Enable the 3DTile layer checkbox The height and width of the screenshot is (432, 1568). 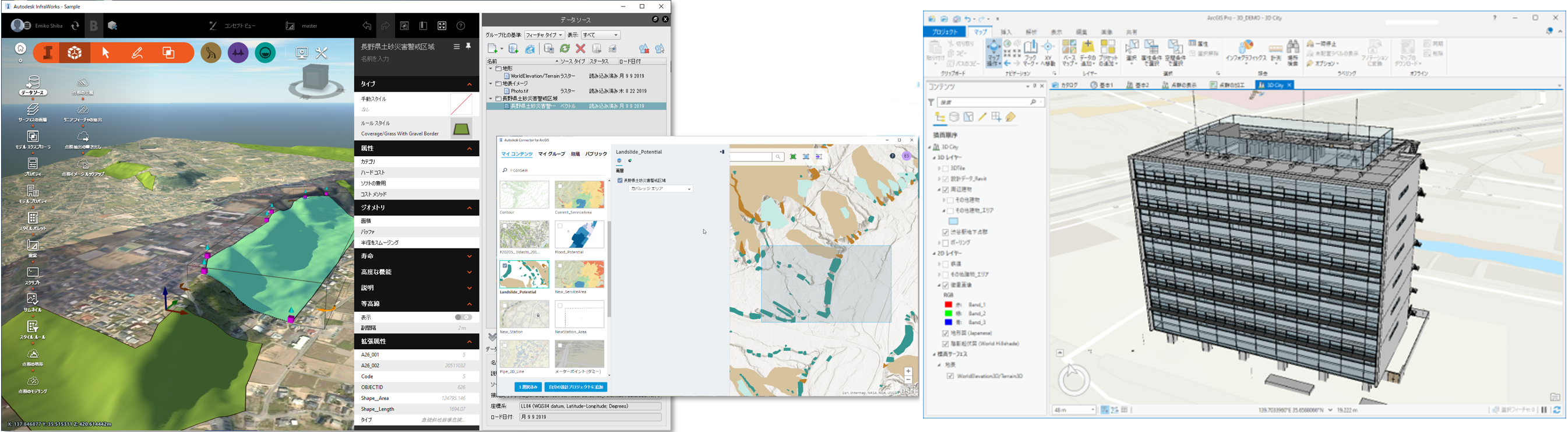(x=946, y=168)
